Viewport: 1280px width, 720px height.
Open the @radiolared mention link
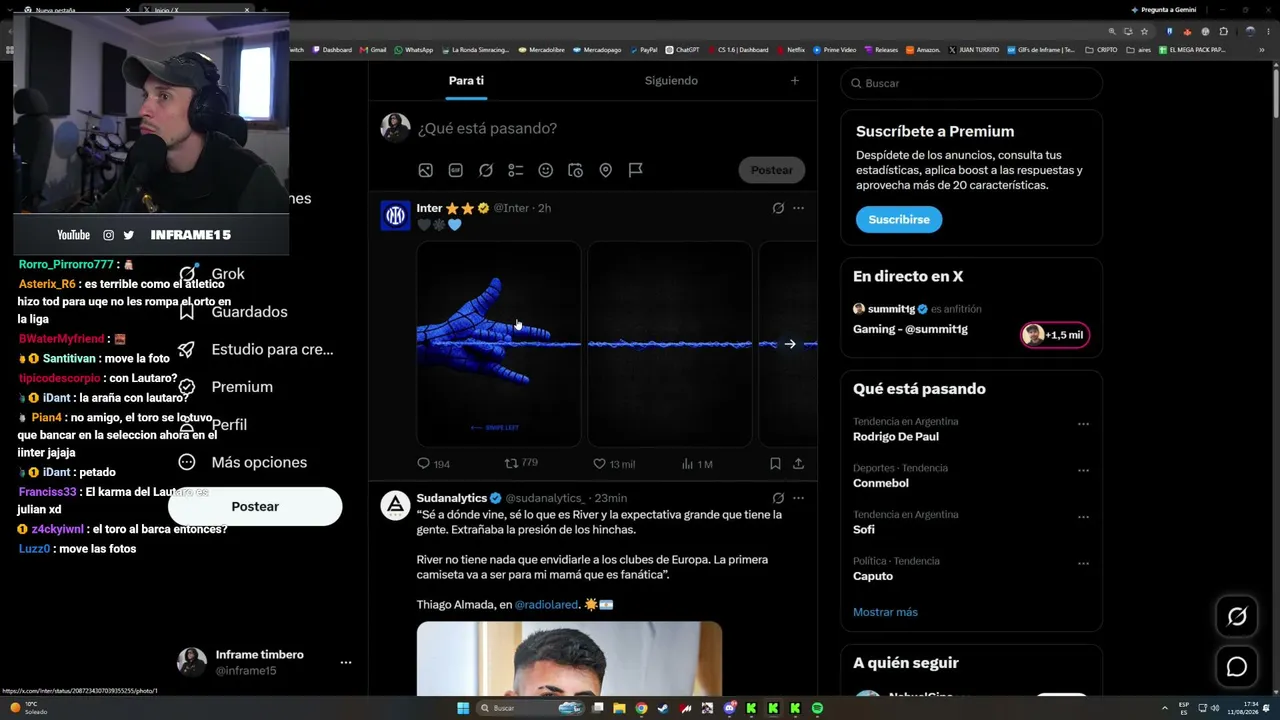(546, 605)
